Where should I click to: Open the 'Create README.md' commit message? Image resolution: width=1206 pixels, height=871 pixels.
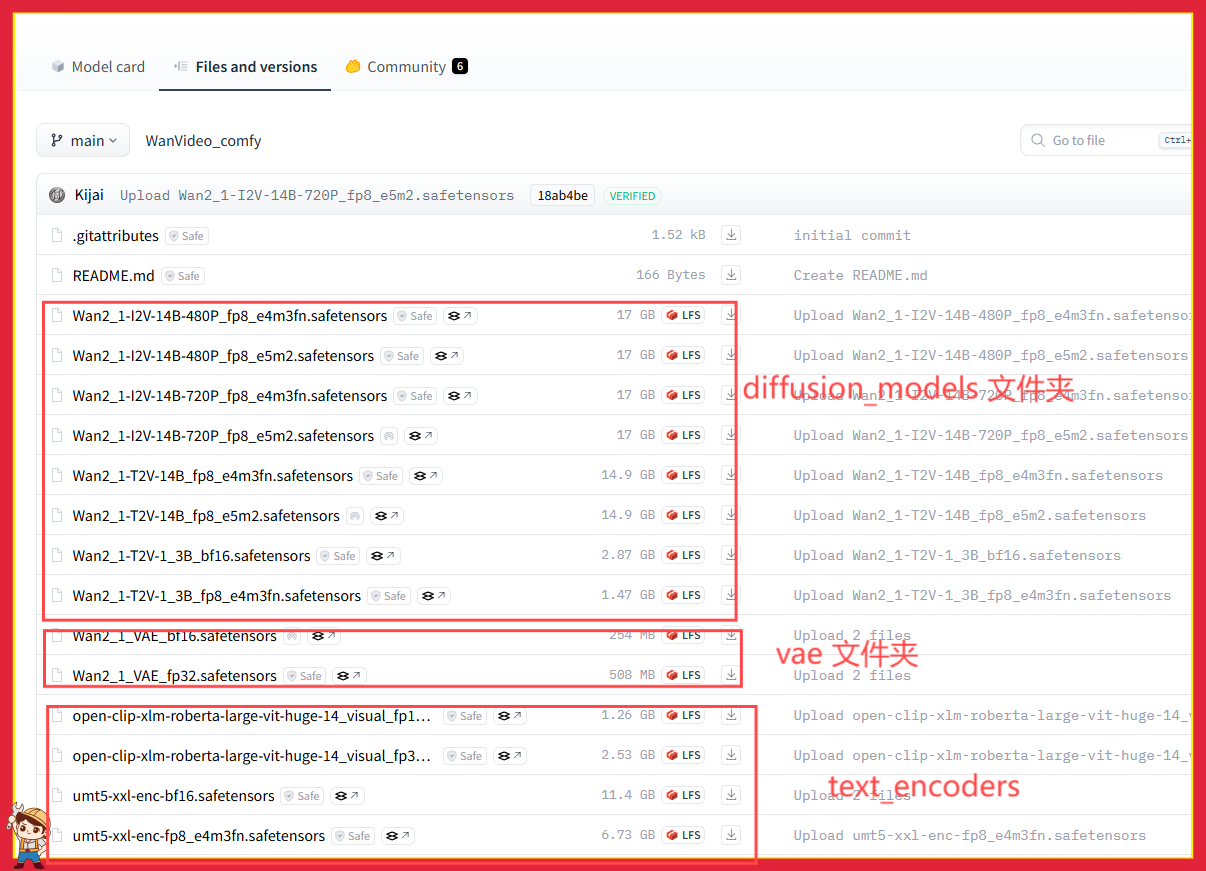[x=860, y=276]
